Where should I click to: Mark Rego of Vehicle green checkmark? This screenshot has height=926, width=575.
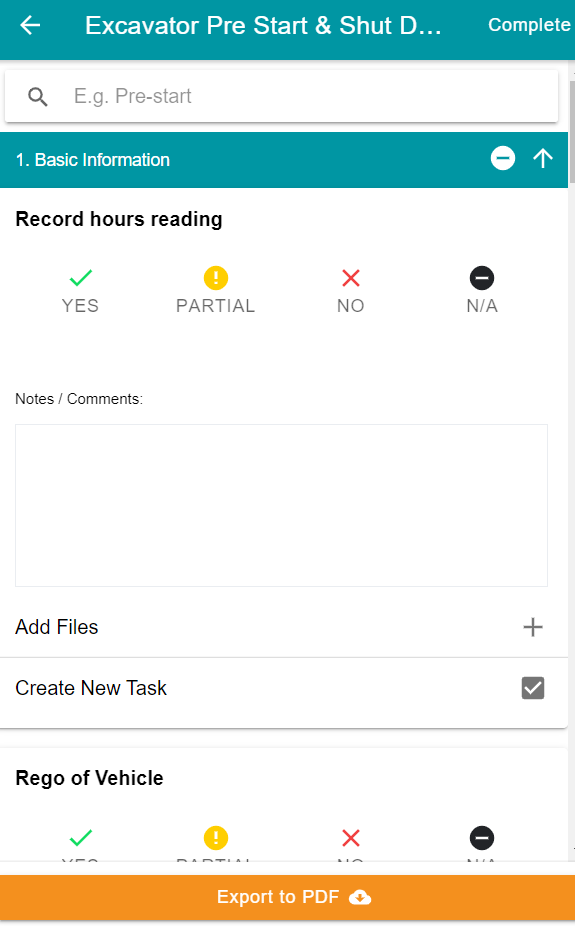point(80,837)
